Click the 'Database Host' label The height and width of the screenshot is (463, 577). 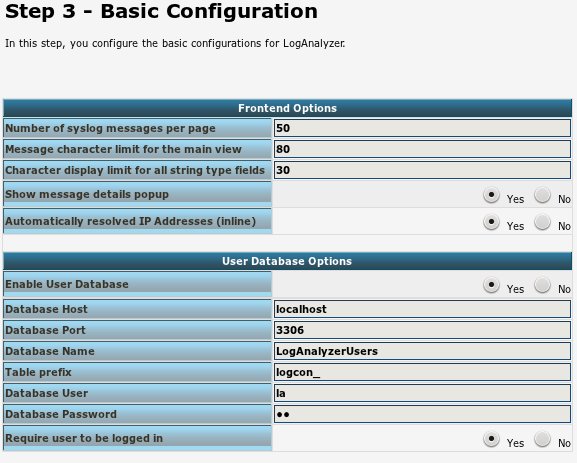(46, 309)
